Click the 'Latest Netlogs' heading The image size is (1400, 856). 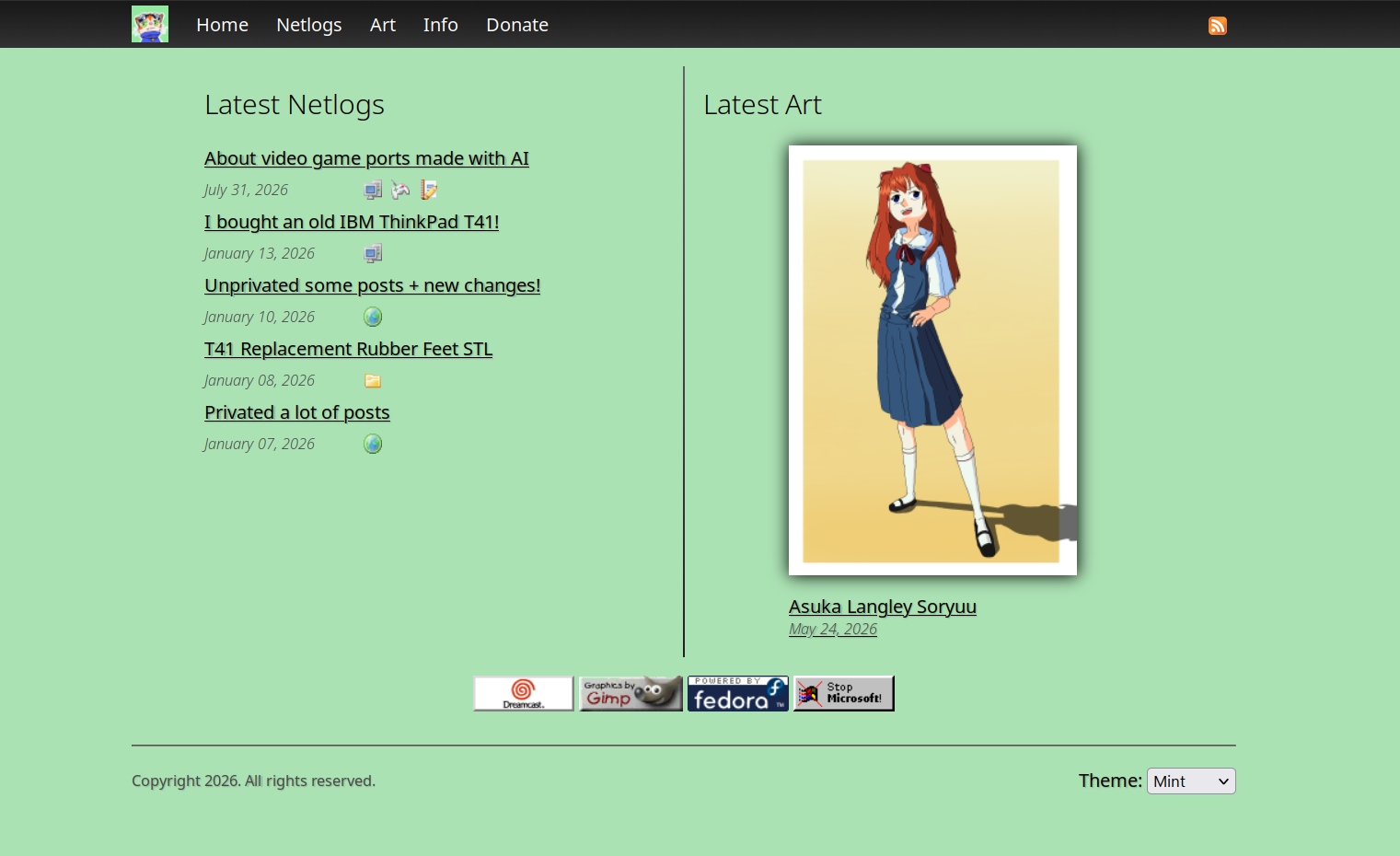(x=295, y=105)
